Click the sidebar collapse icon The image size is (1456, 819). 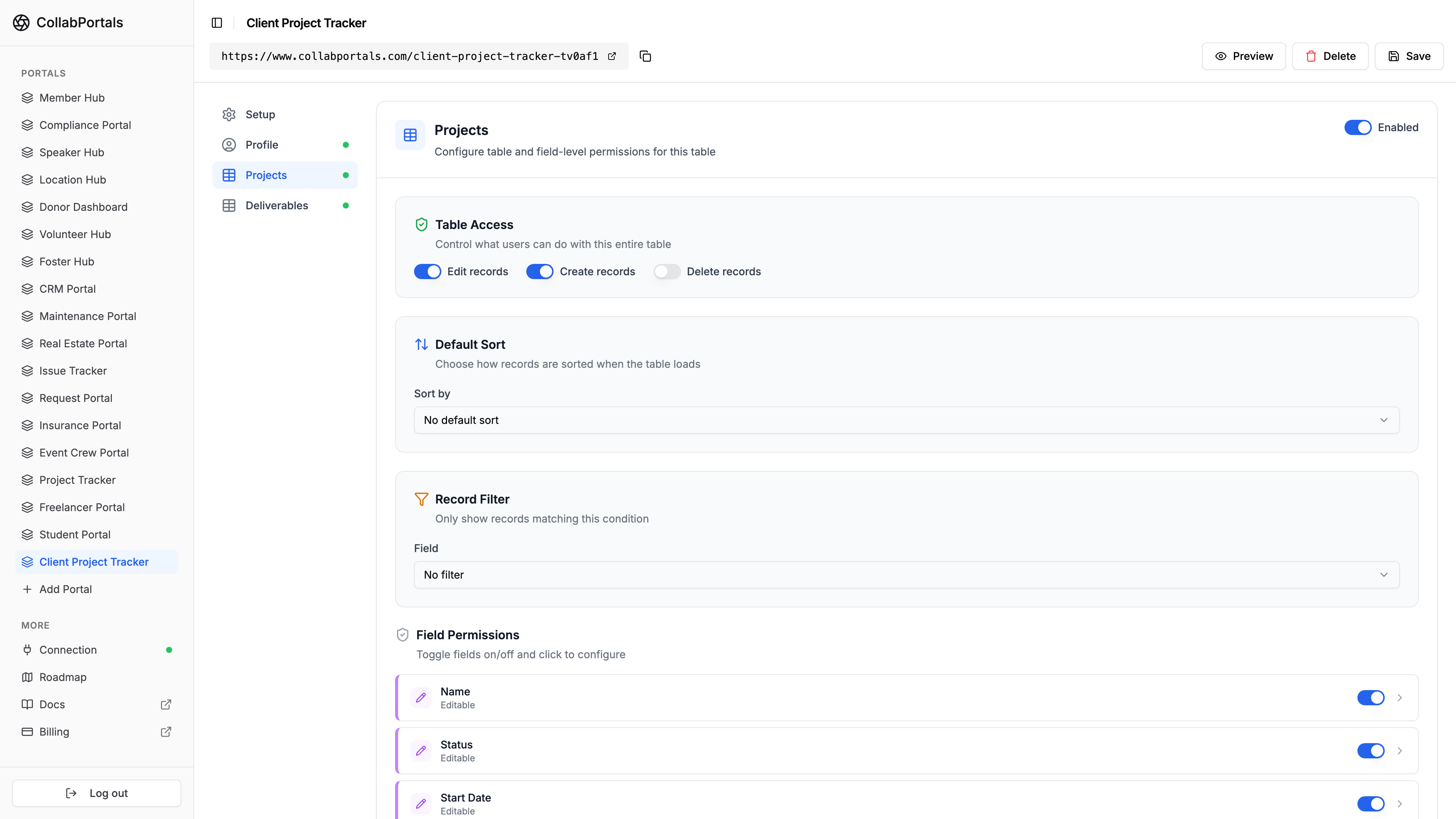[217, 23]
